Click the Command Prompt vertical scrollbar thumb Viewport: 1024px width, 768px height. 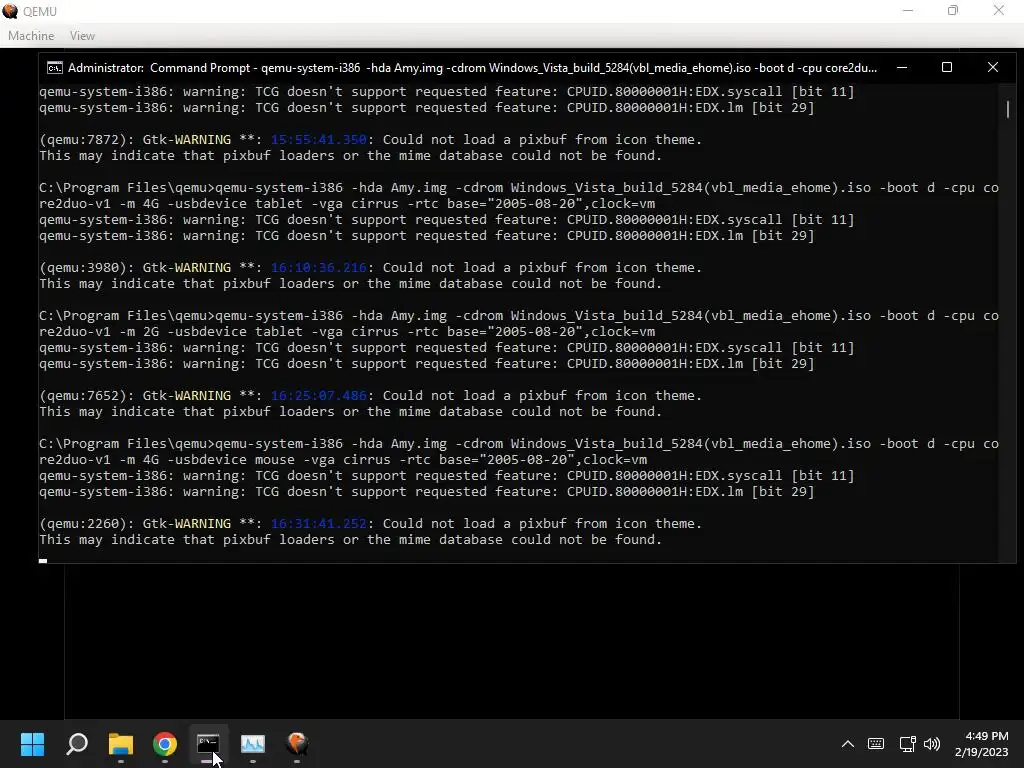tap(1008, 109)
